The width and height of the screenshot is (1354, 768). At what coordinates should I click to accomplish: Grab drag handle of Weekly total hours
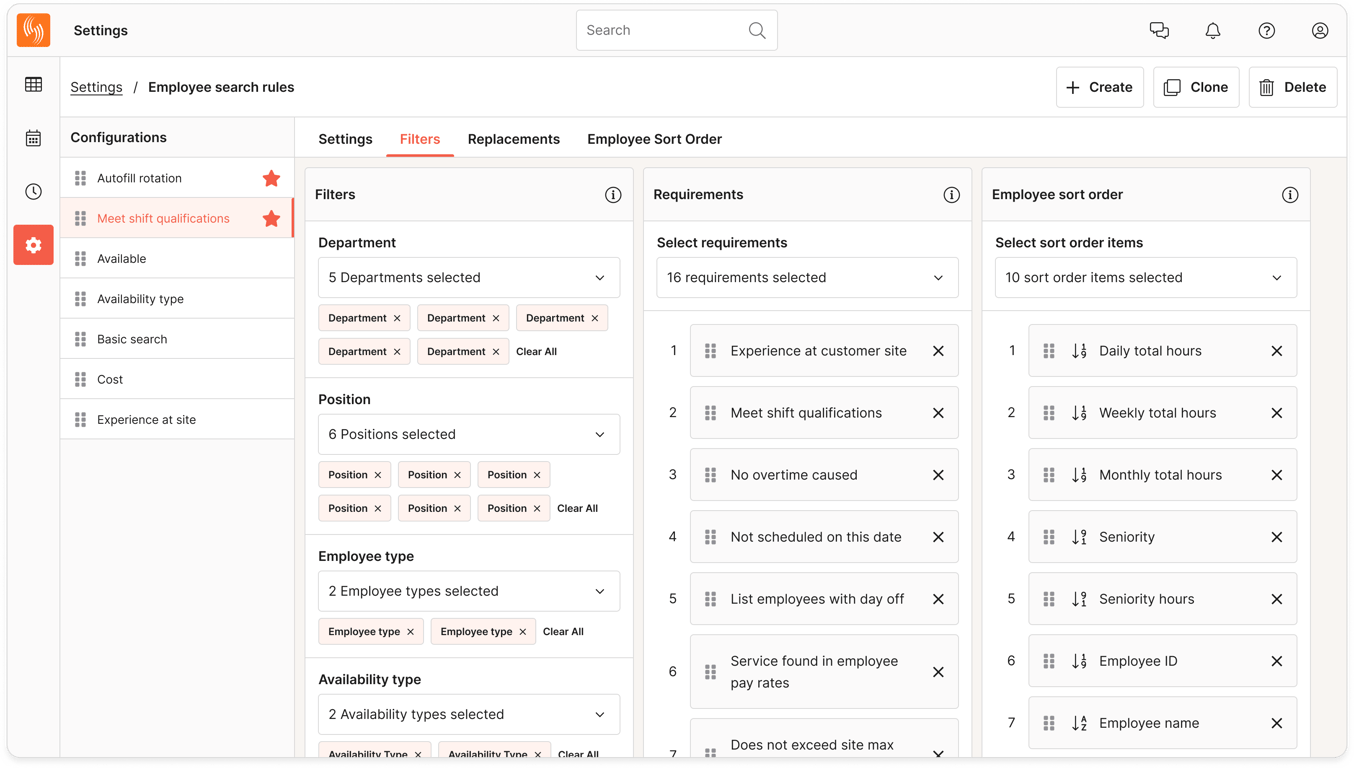(x=1049, y=413)
